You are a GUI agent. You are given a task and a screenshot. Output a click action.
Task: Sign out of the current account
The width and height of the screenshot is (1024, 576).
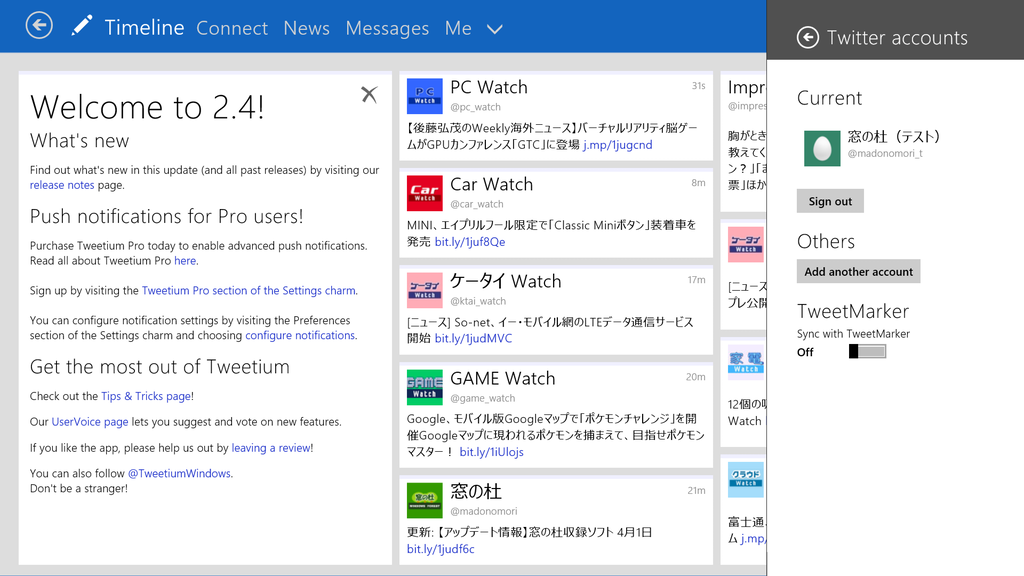click(830, 200)
